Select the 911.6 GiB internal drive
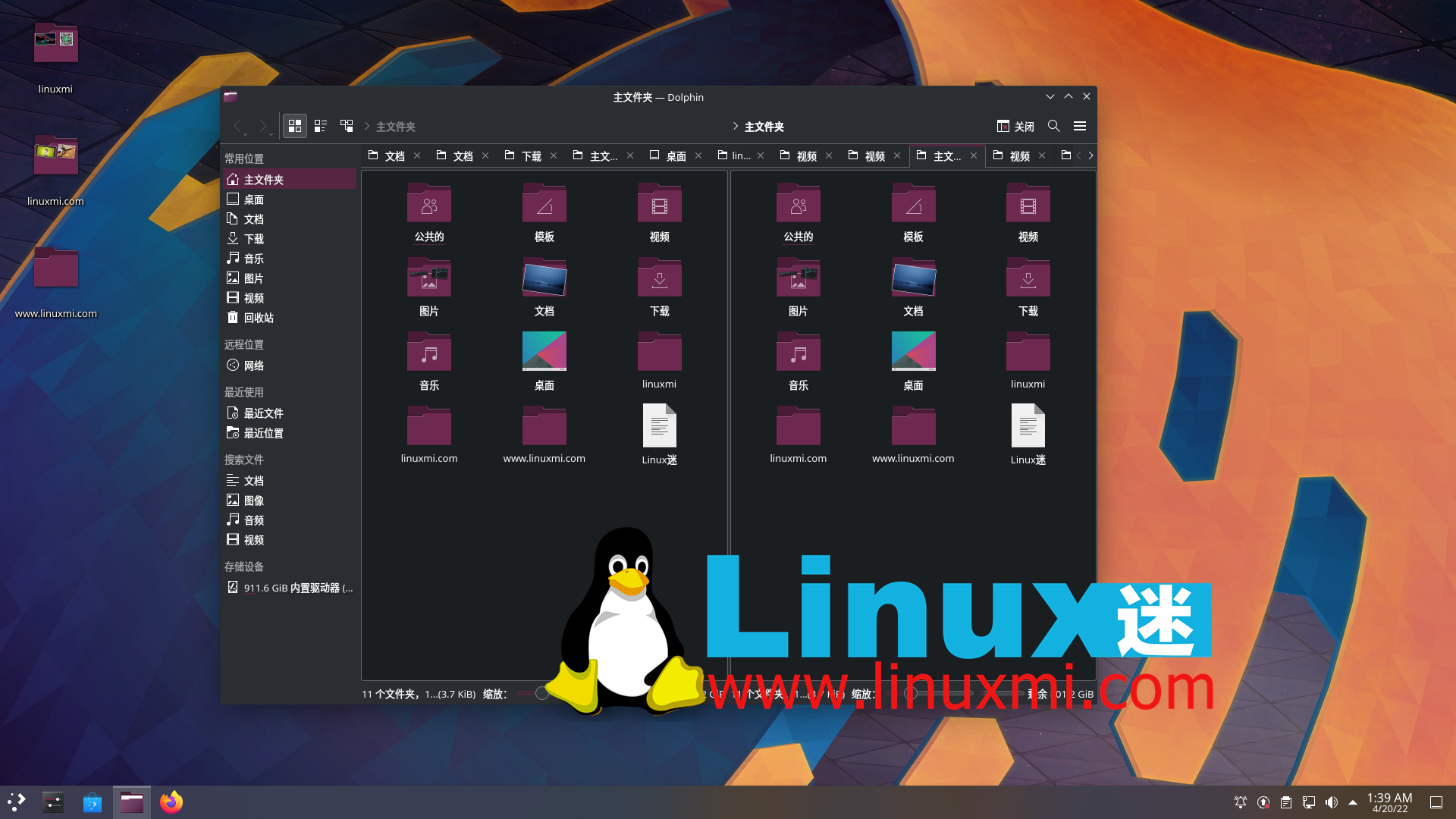 tap(290, 587)
